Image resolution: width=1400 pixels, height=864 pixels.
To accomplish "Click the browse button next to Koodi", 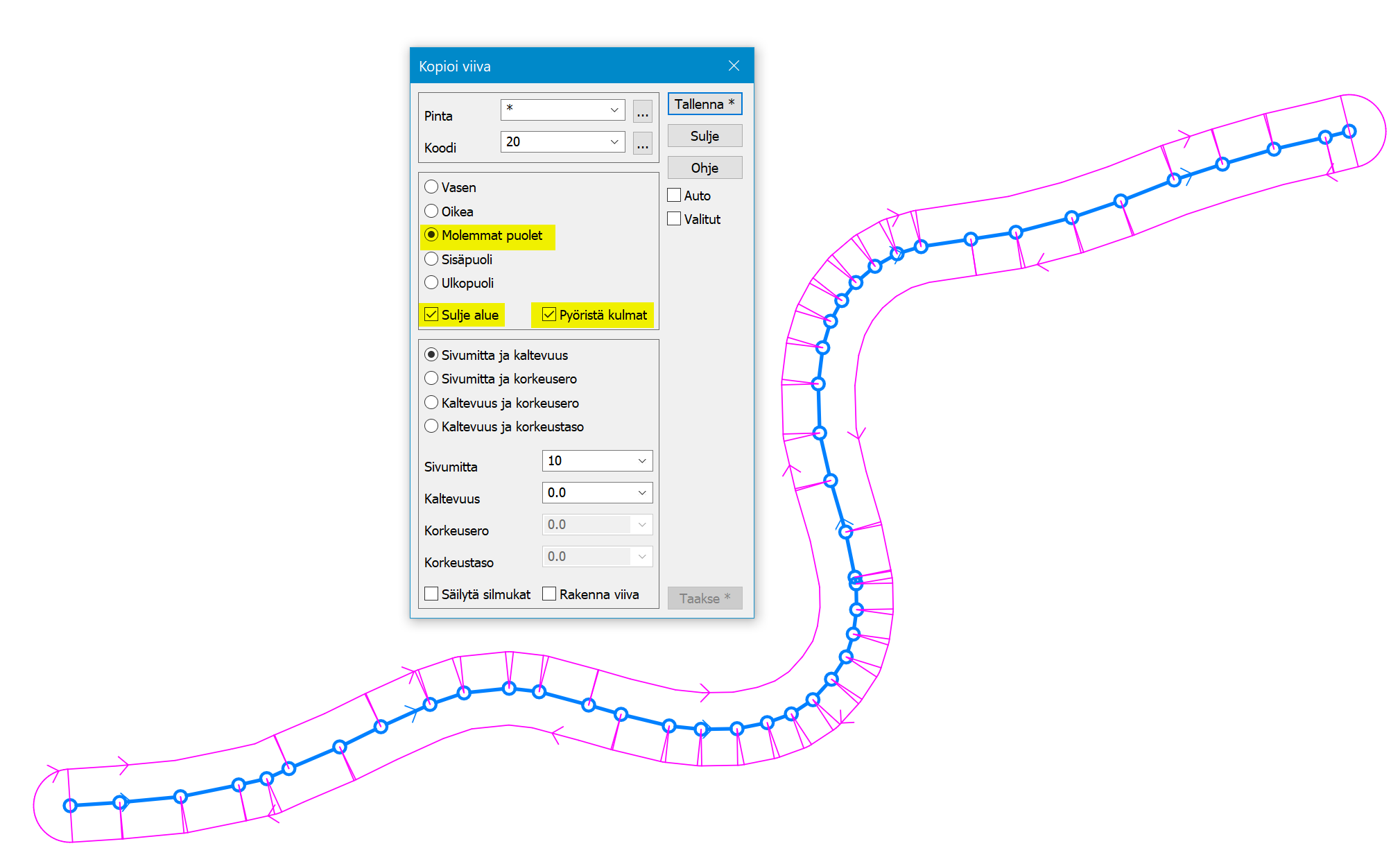I will [642, 143].
